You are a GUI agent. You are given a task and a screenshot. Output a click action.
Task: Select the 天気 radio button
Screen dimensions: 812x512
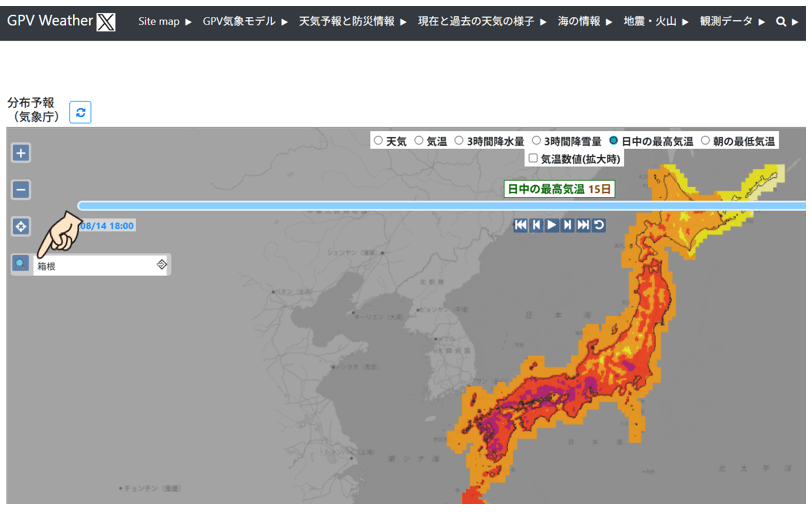click(379, 141)
